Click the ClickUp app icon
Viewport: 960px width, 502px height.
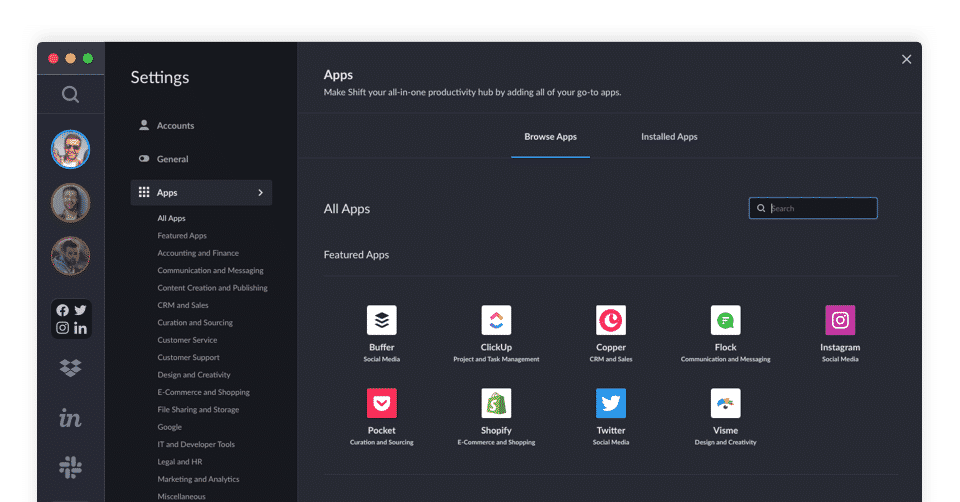click(x=496, y=320)
